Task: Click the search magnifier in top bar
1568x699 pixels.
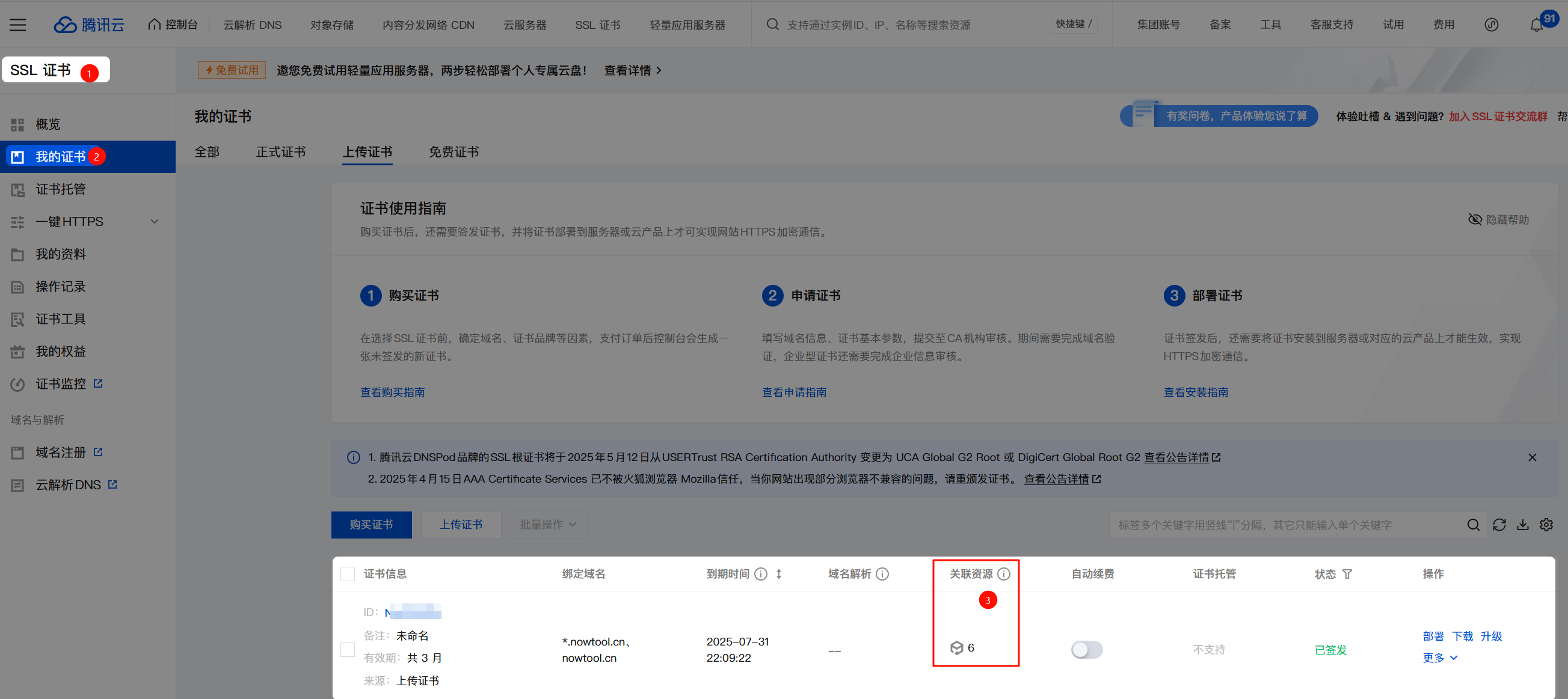Action: [772, 24]
